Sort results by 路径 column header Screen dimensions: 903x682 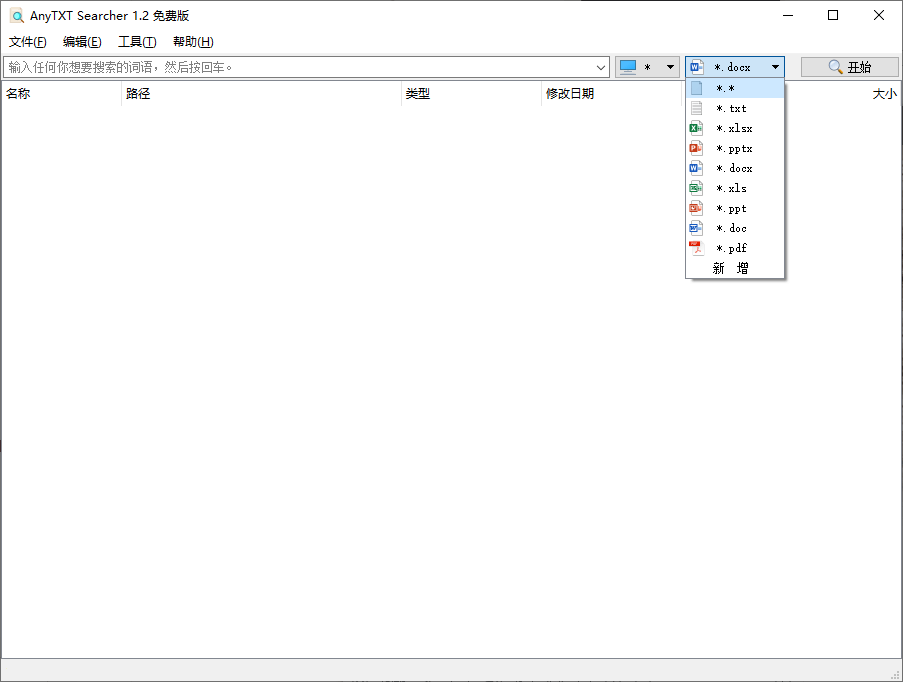point(261,94)
